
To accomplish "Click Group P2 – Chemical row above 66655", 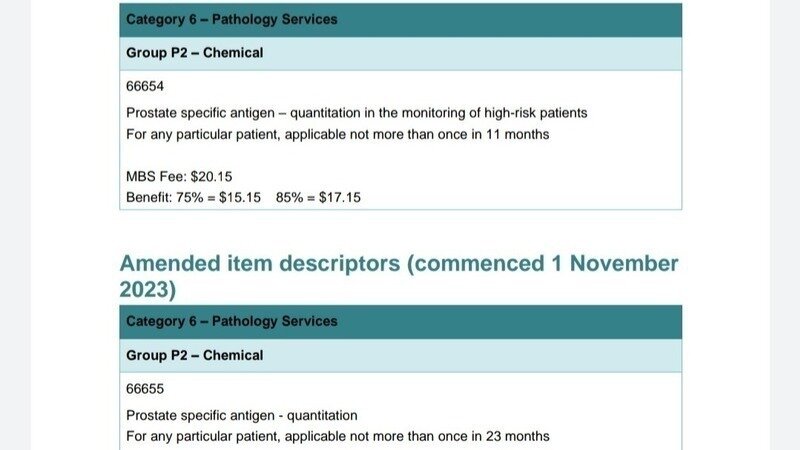I will (195, 356).
